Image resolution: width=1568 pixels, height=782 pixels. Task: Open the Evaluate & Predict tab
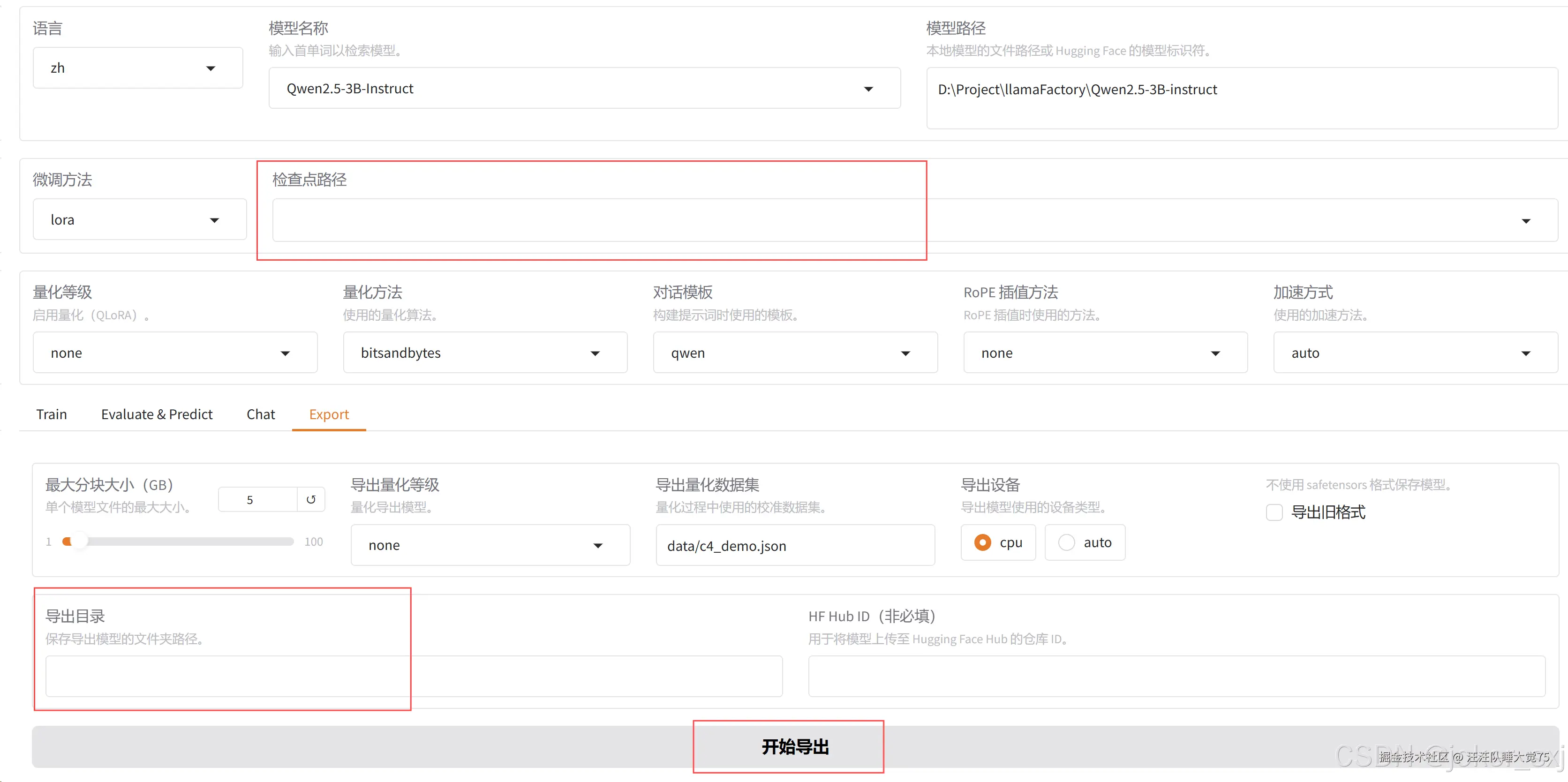pyautogui.click(x=157, y=414)
